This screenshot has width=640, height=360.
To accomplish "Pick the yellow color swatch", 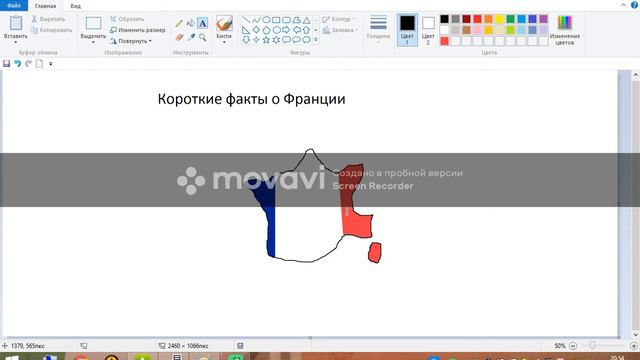I will pos(499,19).
